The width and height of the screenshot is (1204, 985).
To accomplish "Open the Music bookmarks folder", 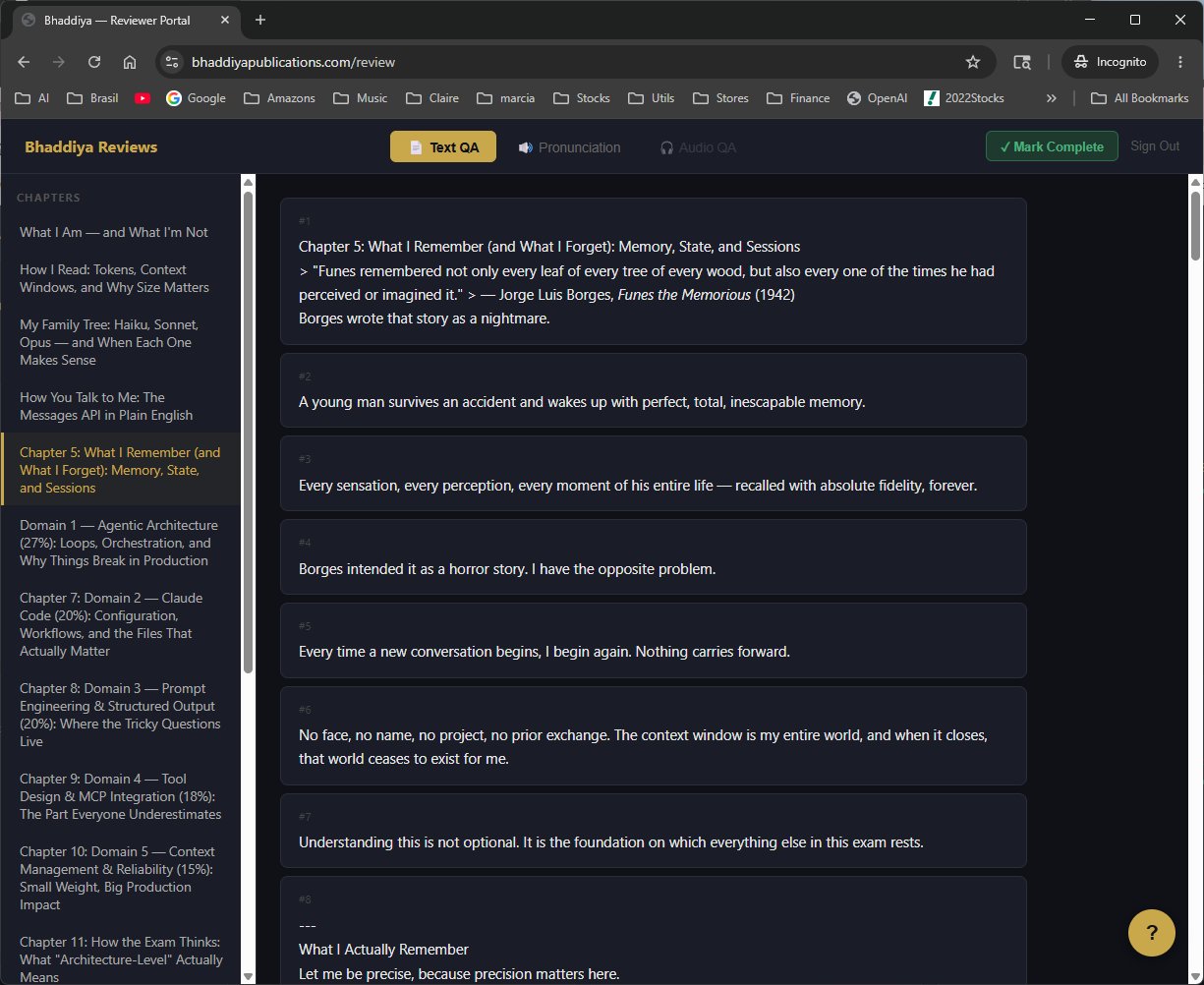I will [x=361, y=98].
